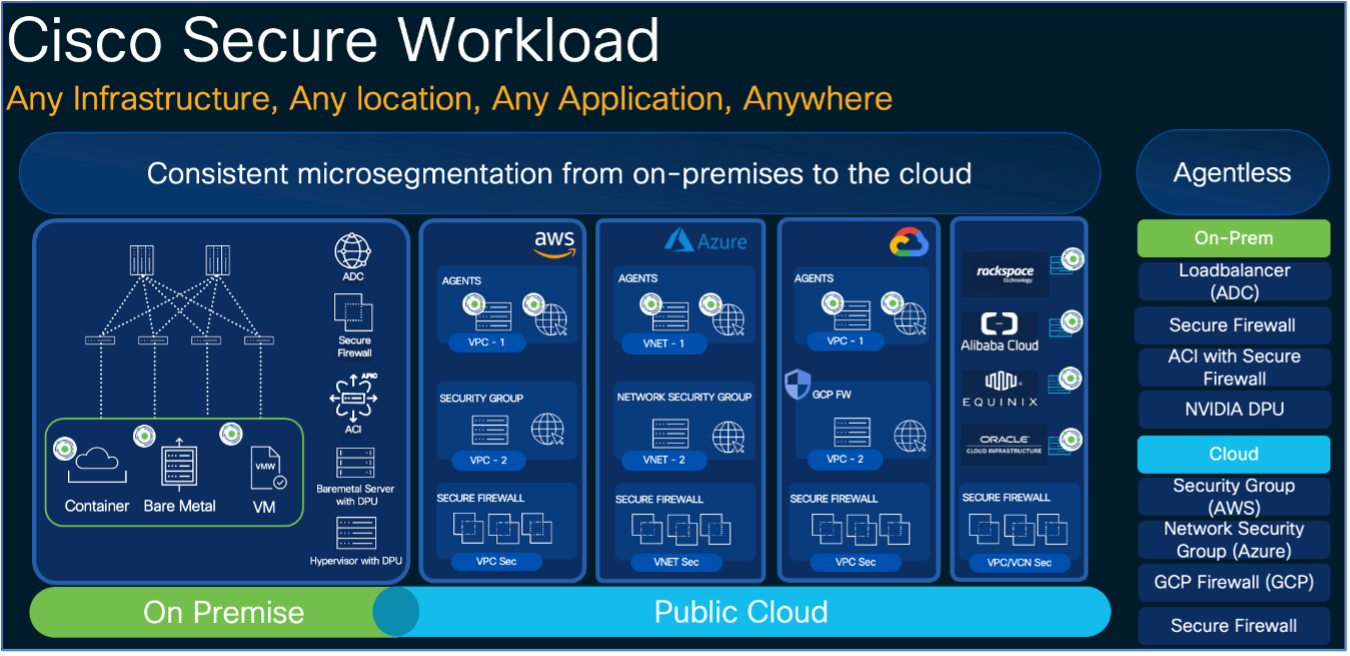The image size is (1350, 656).
Task: Click the blue Public Cloud bar
Action: [740, 611]
